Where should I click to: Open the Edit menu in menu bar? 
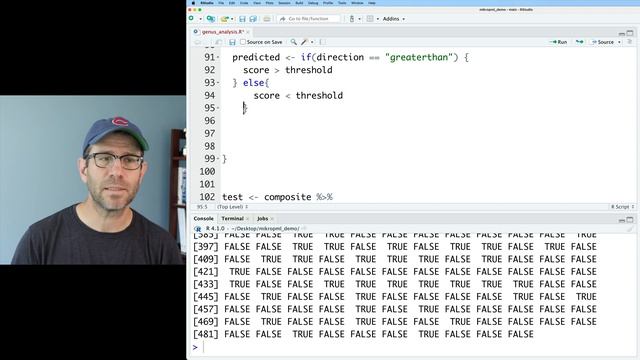(232, 3)
